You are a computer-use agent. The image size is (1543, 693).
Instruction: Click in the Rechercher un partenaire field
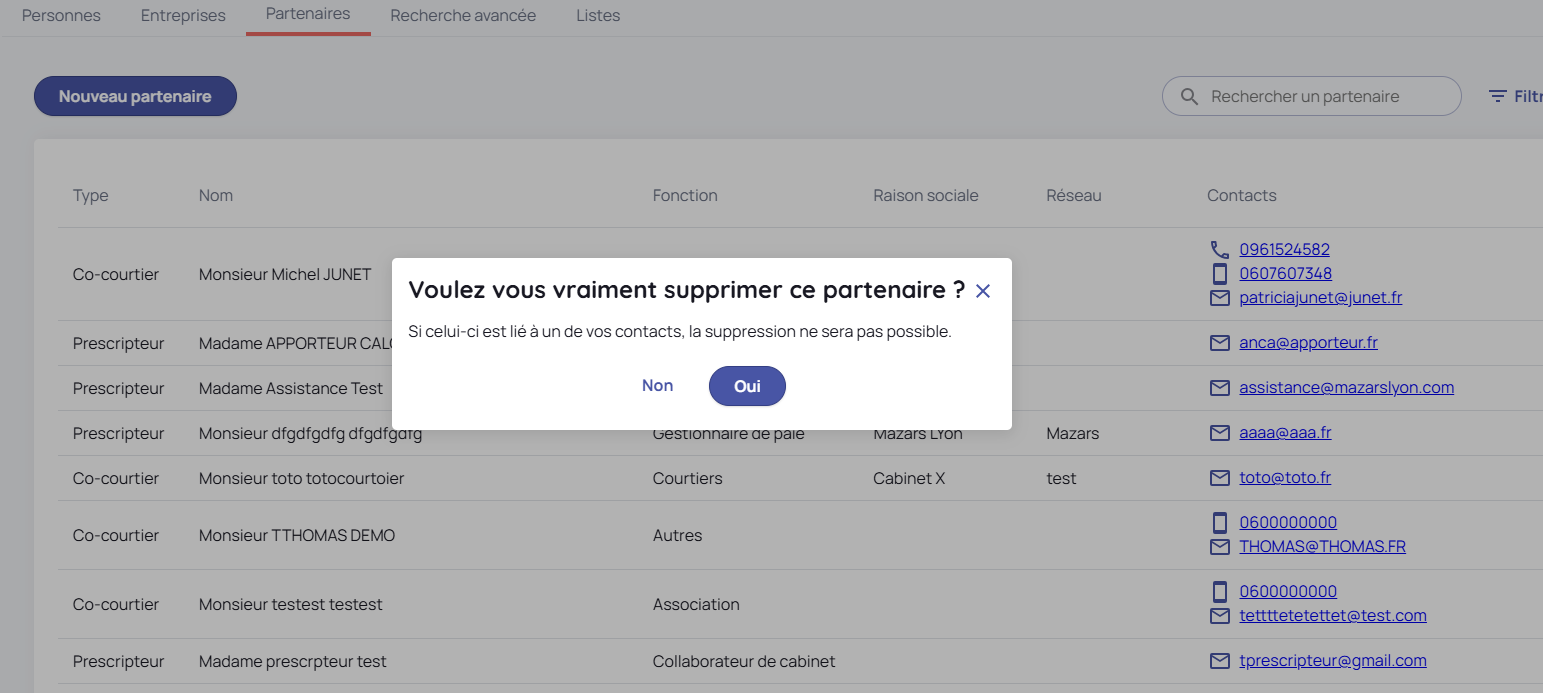coord(1320,97)
